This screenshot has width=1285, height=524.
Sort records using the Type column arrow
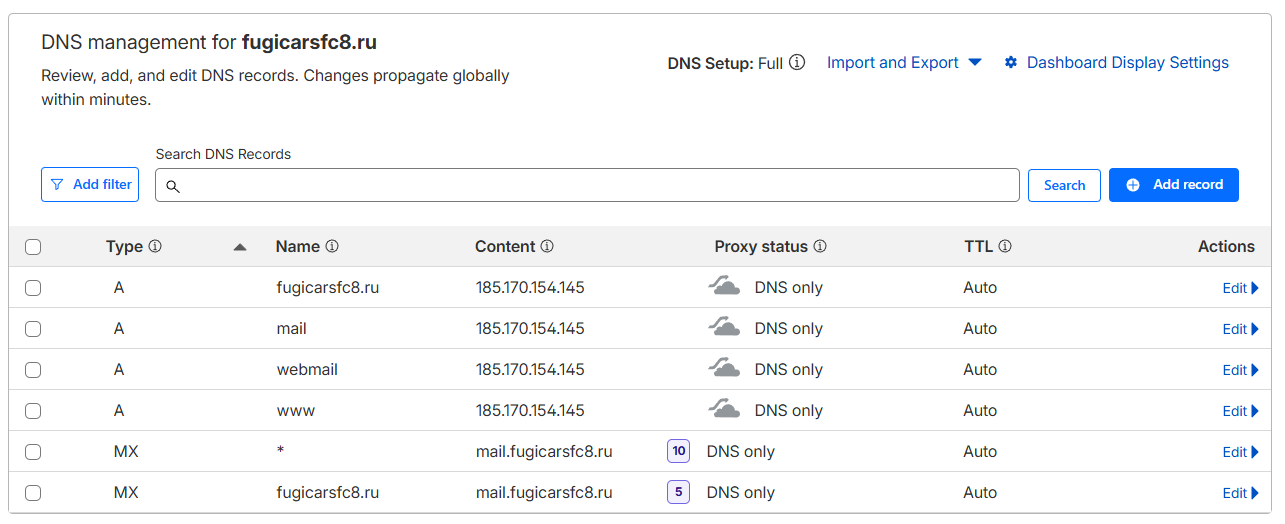[239, 247]
